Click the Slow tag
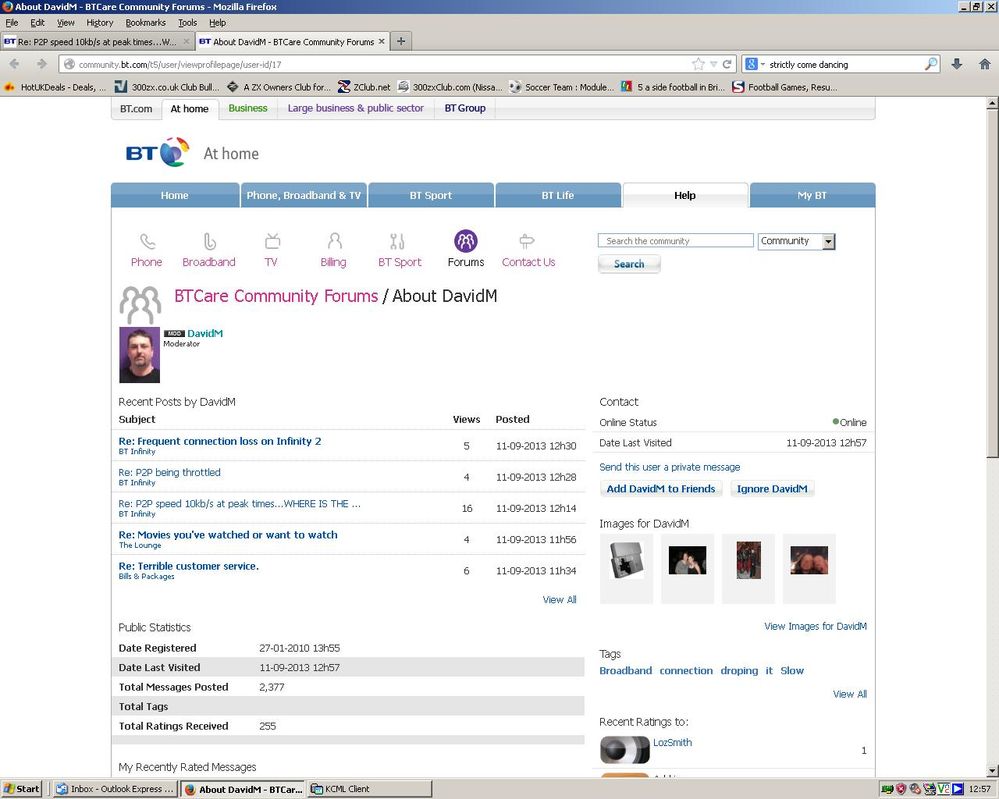Image resolution: width=999 pixels, height=799 pixels. tap(792, 670)
